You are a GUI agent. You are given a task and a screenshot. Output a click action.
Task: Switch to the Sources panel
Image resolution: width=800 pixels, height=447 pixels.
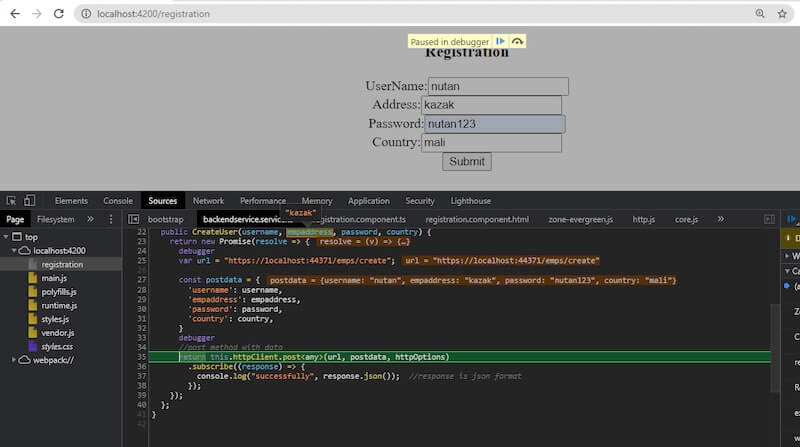point(163,201)
